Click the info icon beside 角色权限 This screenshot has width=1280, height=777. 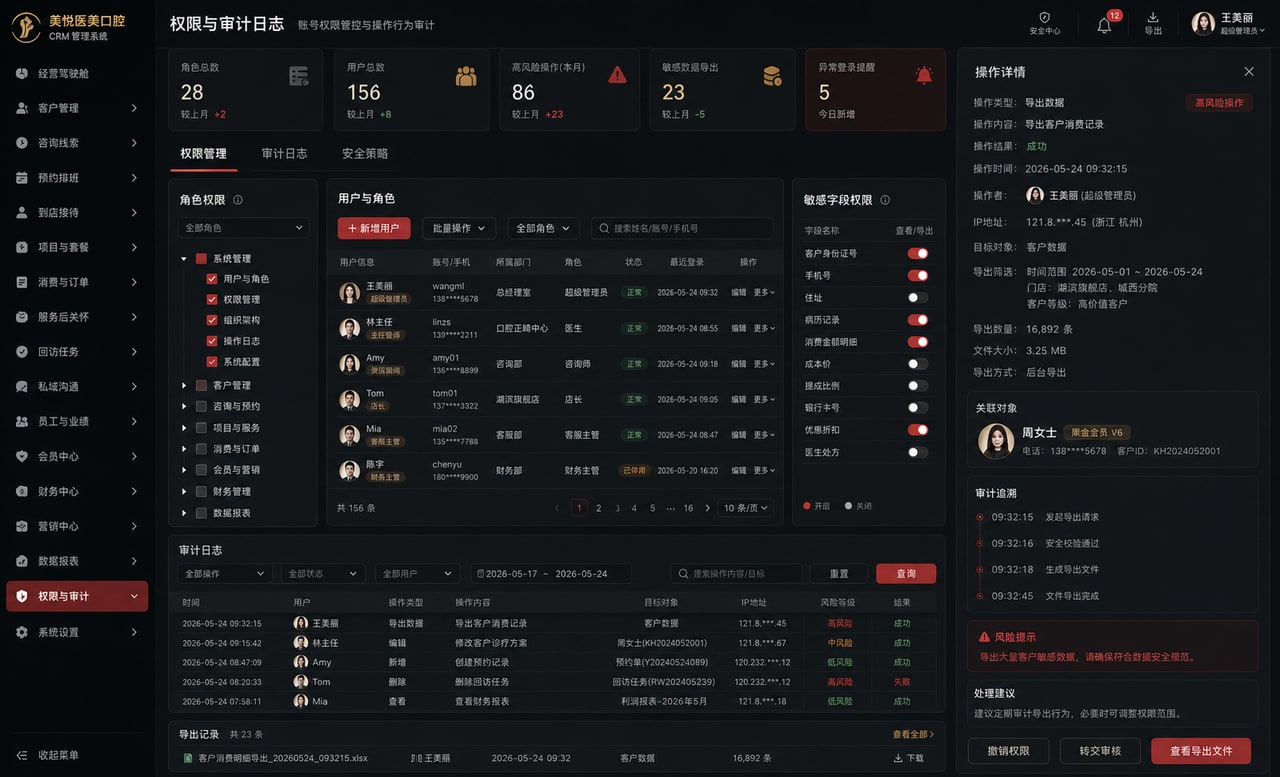click(238, 200)
